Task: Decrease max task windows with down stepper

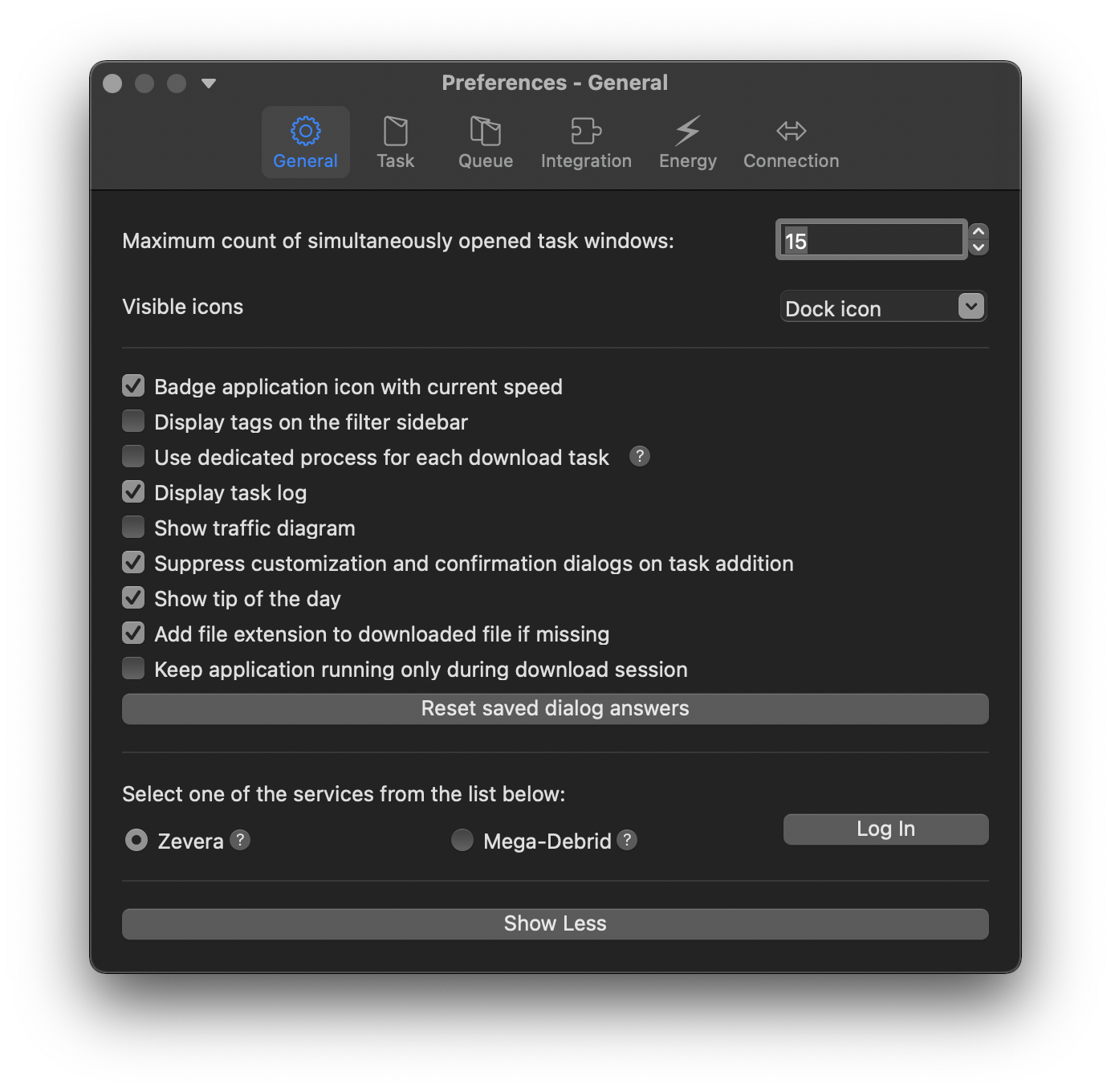Action: tap(978, 248)
